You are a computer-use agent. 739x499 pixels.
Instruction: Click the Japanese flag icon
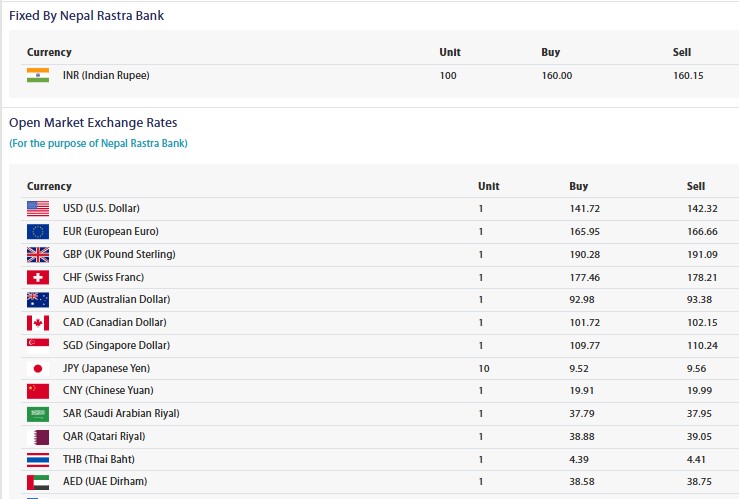[38, 368]
